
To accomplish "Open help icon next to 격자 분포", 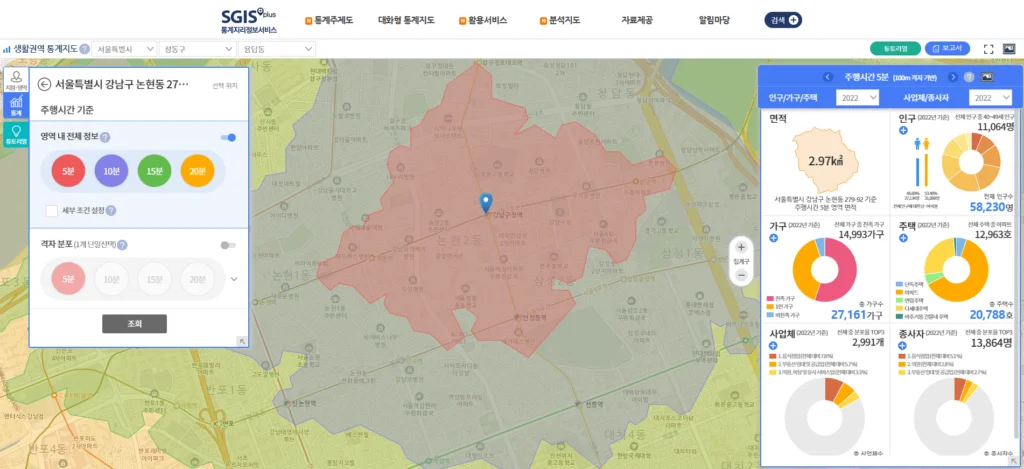I will [123, 245].
